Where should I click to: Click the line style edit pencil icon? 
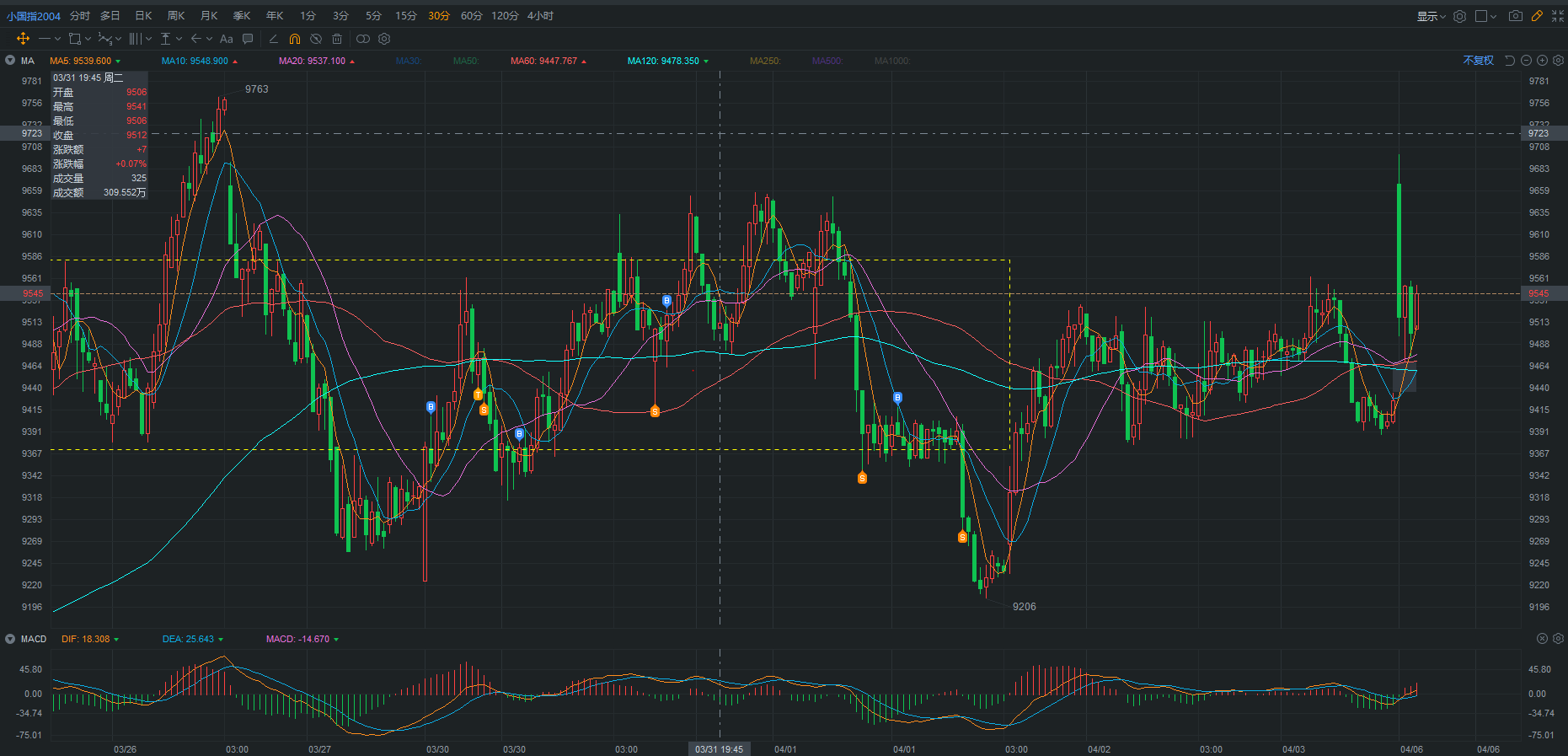[273, 39]
